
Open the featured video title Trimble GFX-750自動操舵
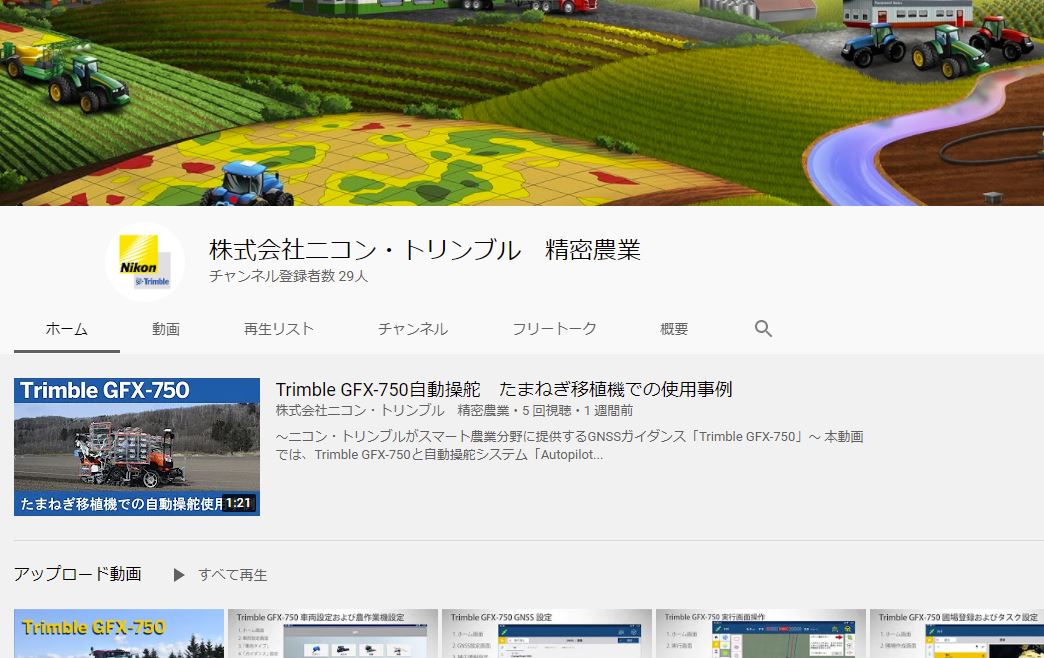click(x=504, y=389)
